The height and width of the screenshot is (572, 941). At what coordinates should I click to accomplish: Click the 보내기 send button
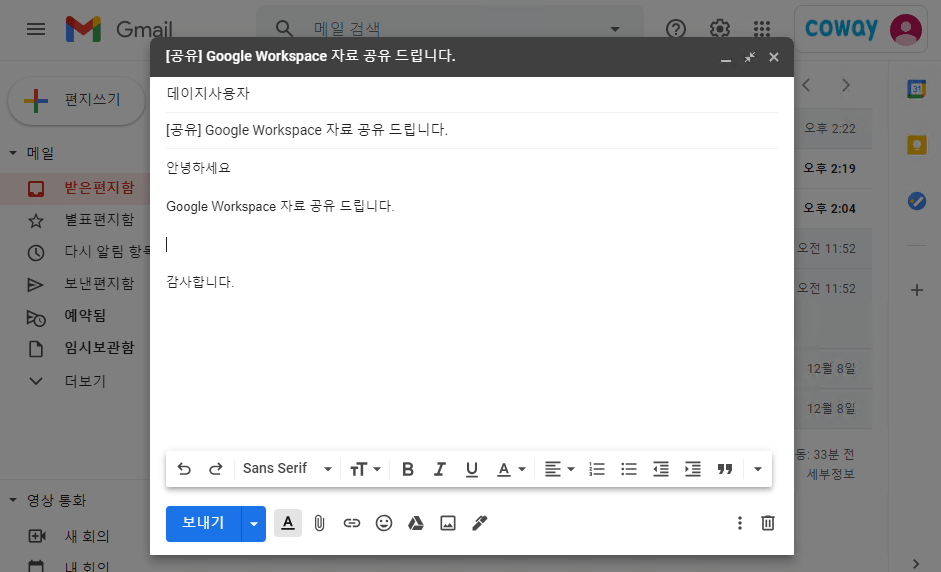click(203, 523)
